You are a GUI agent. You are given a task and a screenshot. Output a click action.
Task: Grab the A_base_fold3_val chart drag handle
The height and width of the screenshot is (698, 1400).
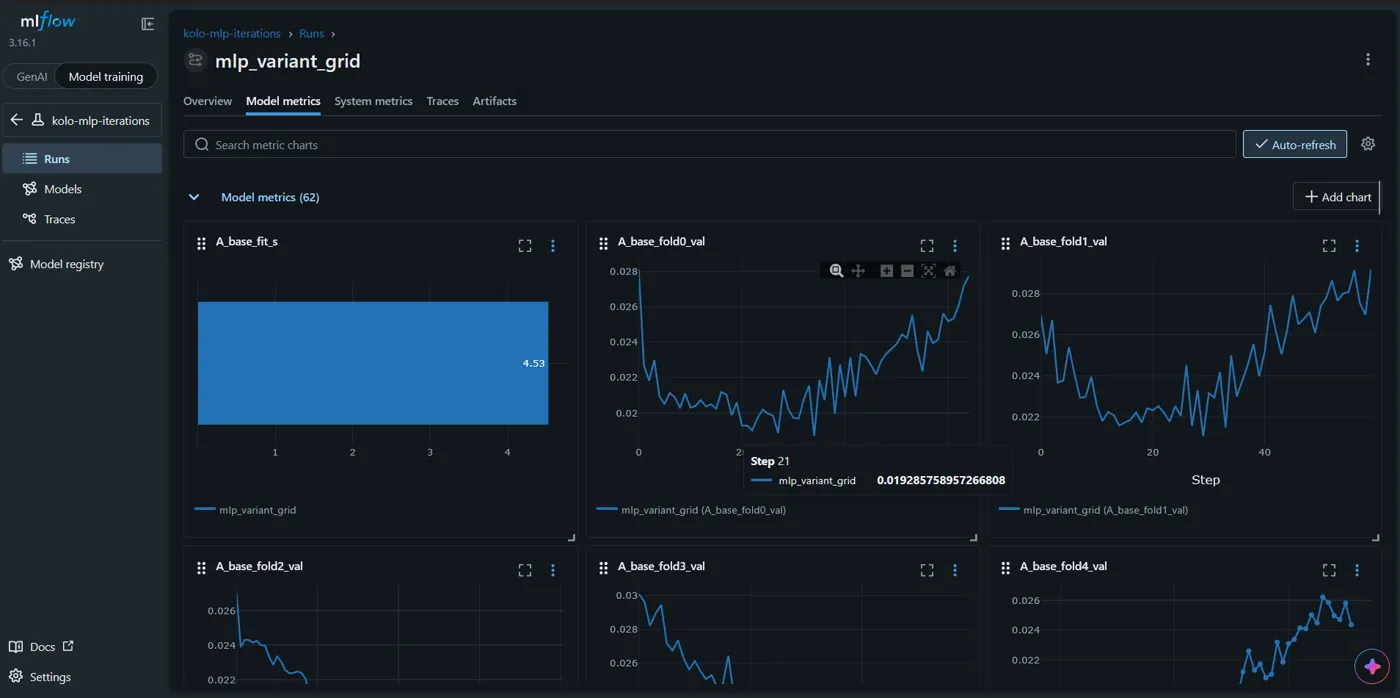[603, 567]
